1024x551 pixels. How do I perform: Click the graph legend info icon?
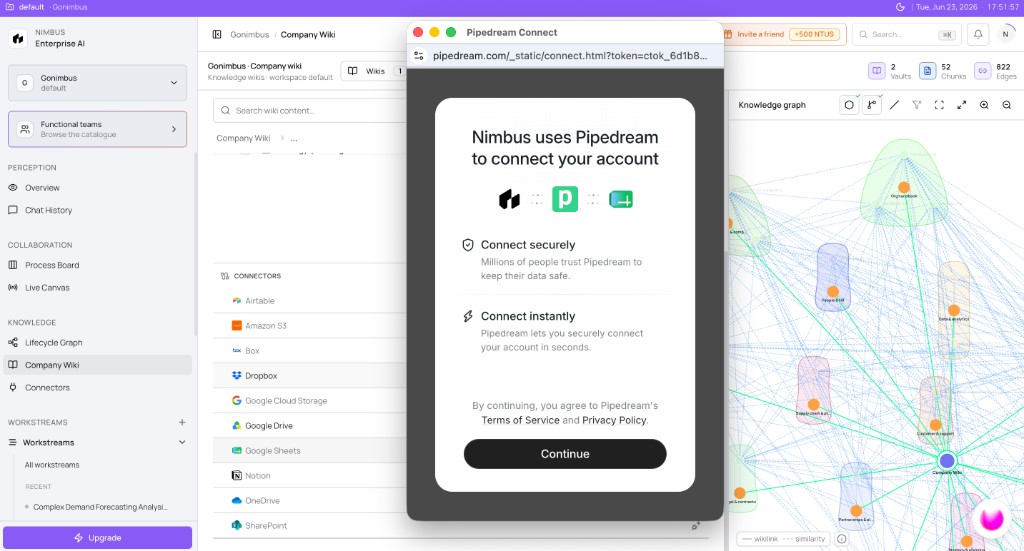coord(842,539)
